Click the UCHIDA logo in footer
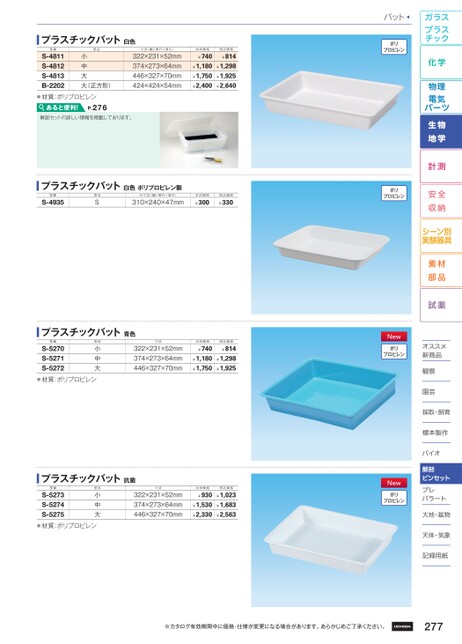This screenshot has width=462, height=644. tap(402, 626)
